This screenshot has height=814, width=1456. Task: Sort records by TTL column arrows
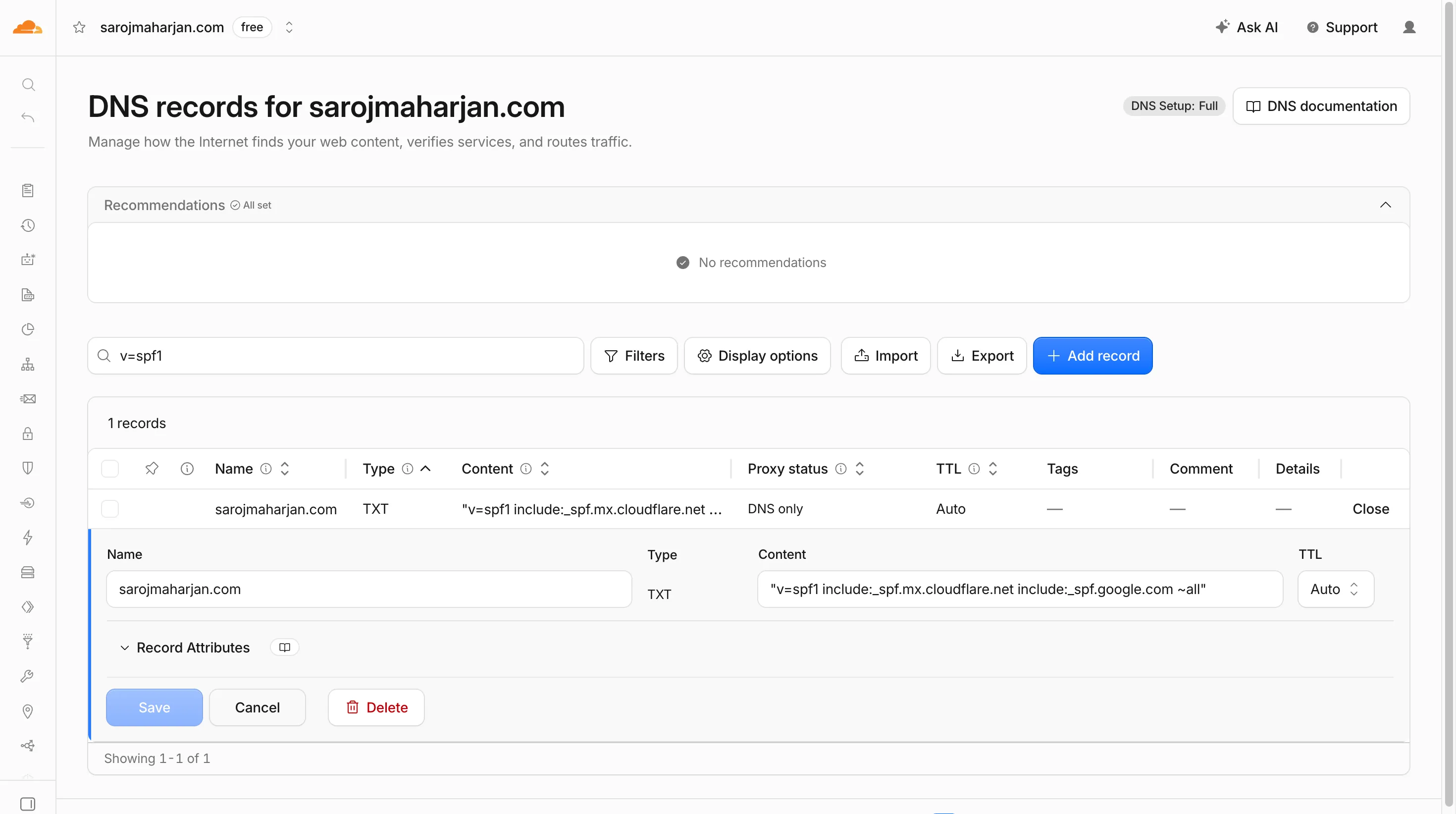point(993,469)
